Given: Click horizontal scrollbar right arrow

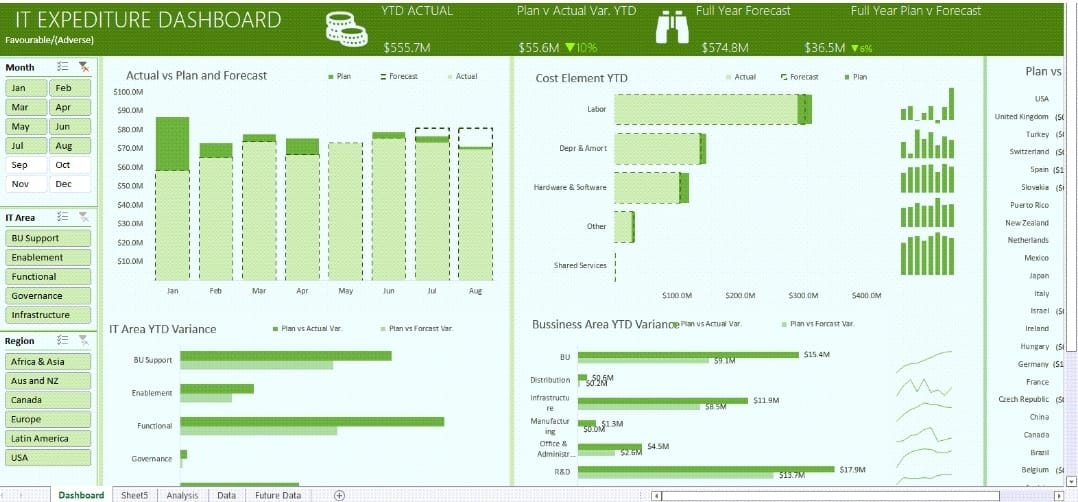Looking at the screenshot, I should (1059, 496).
